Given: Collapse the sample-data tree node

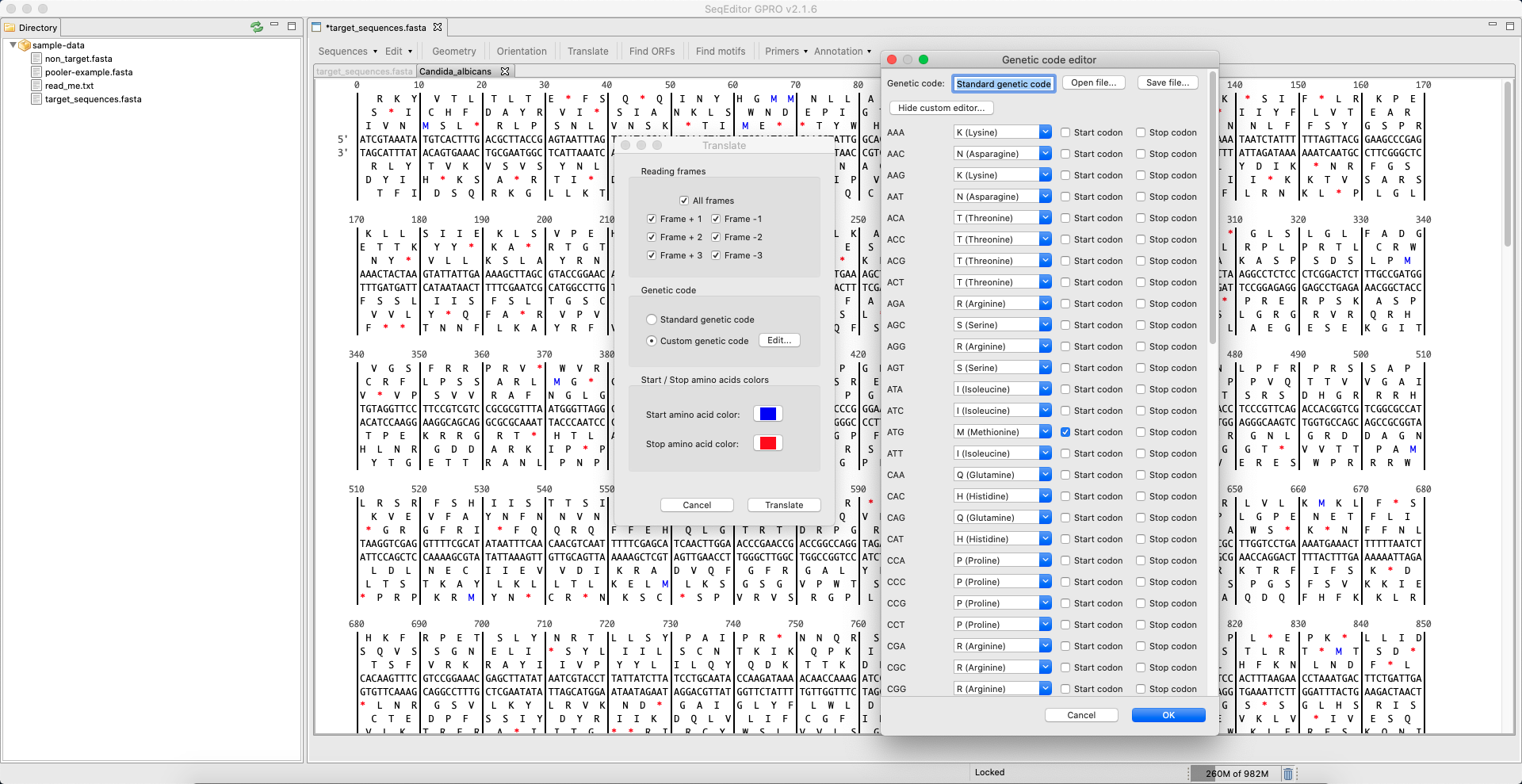Looking at the screenshot, I should (x=13, y=45).
